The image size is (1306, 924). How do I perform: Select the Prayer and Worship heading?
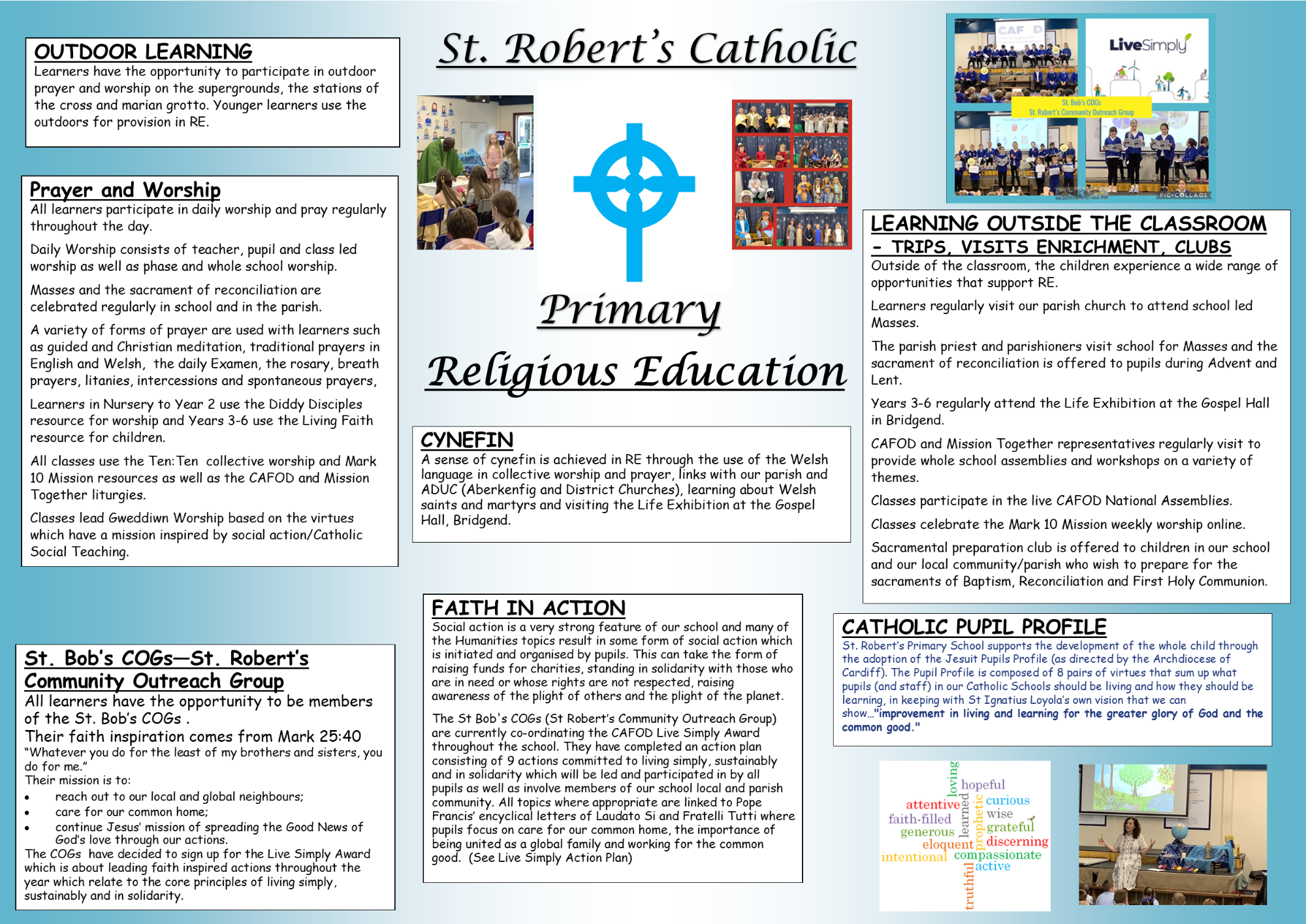(125, 190)
